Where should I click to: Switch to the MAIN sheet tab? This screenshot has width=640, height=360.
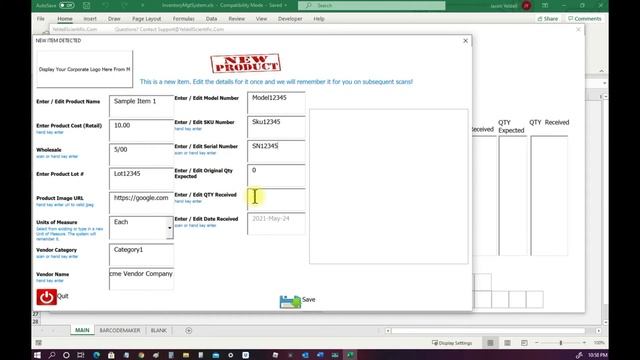click(x=82, y=330)
